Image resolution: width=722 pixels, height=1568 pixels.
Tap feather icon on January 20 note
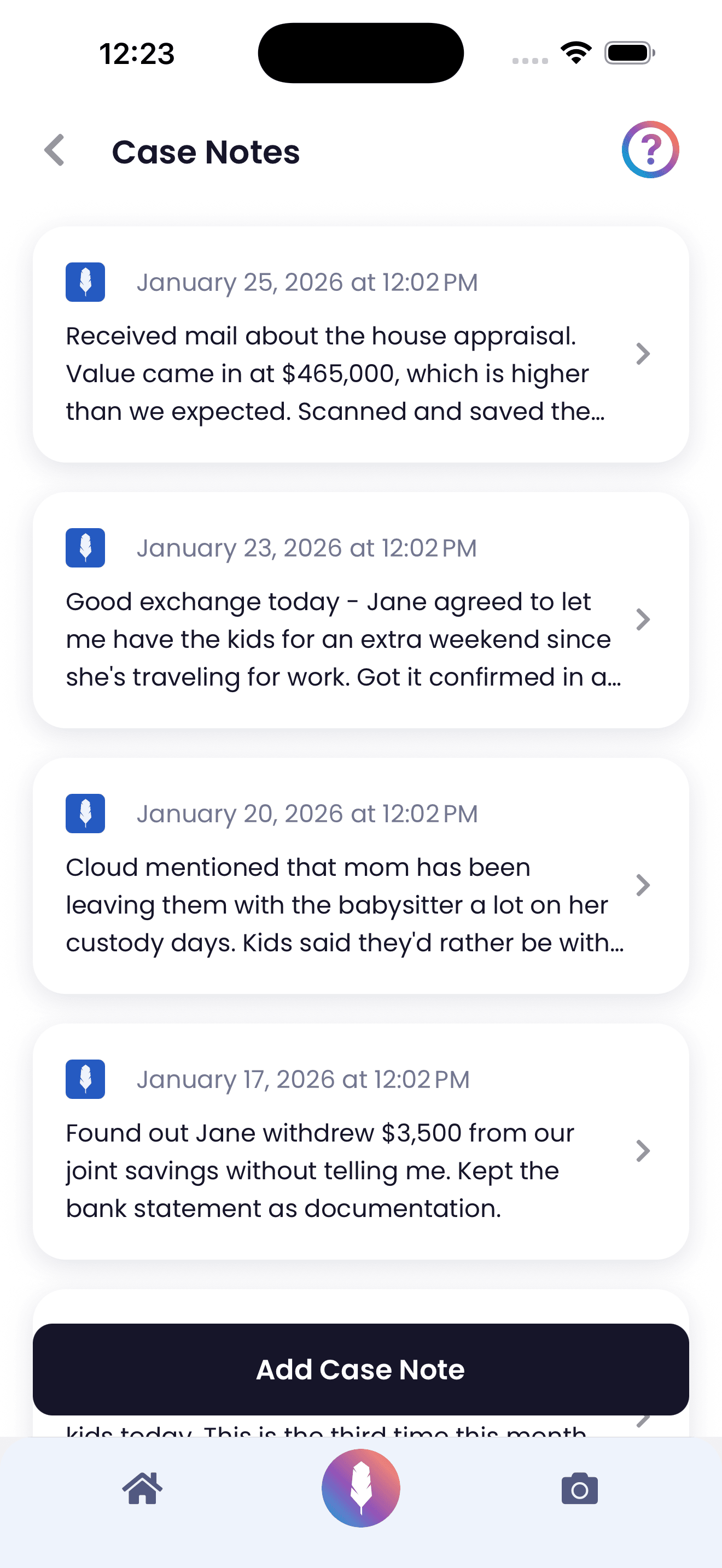(x=85, y=813)
